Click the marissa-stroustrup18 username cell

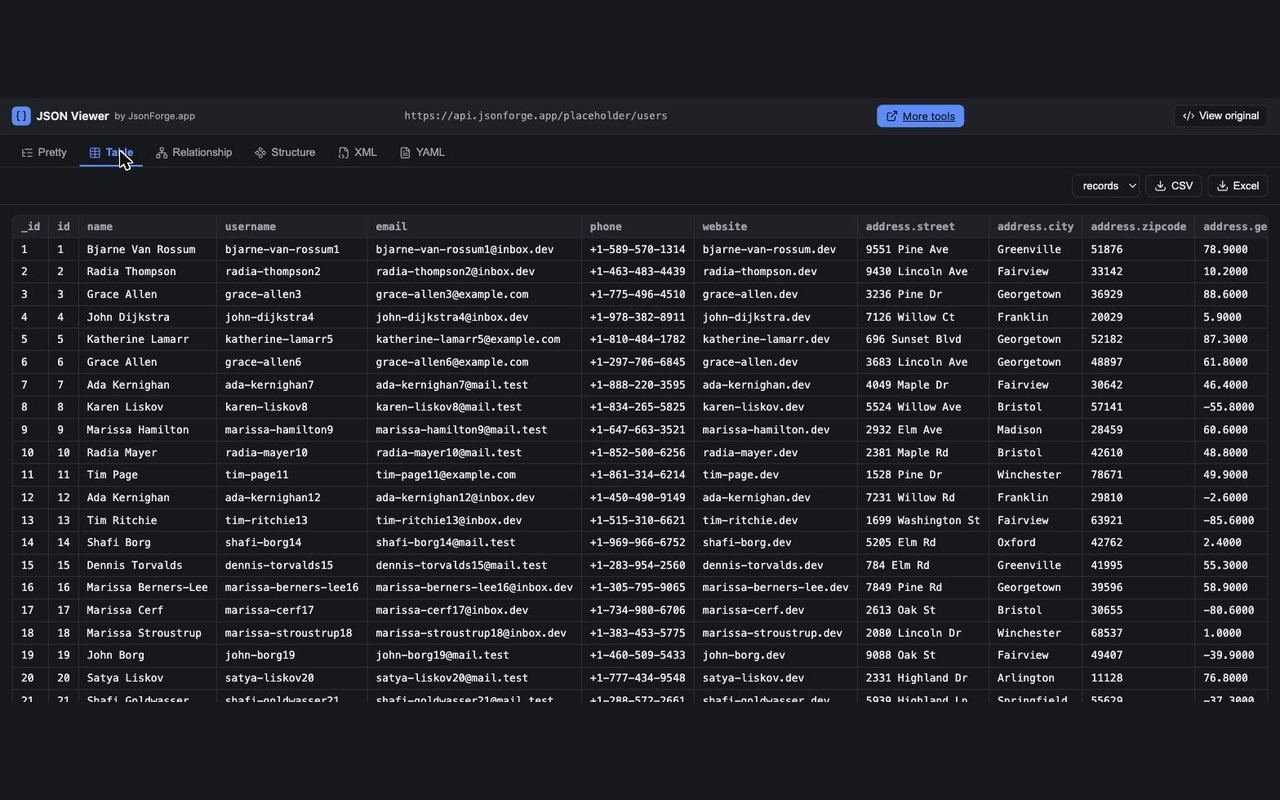(292, 633)
